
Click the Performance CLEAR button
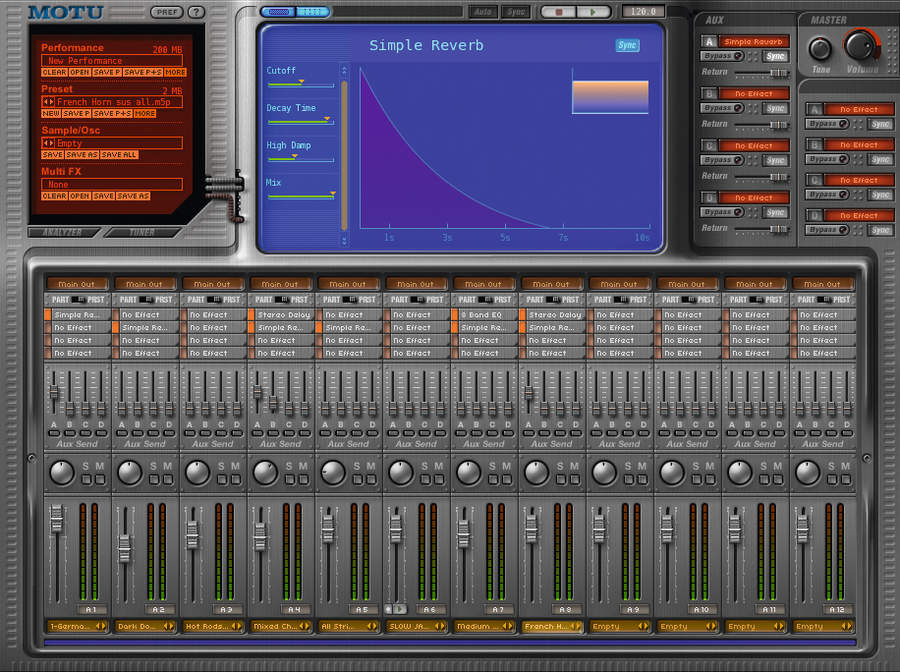pyautogui.click(x=55, y=72)
